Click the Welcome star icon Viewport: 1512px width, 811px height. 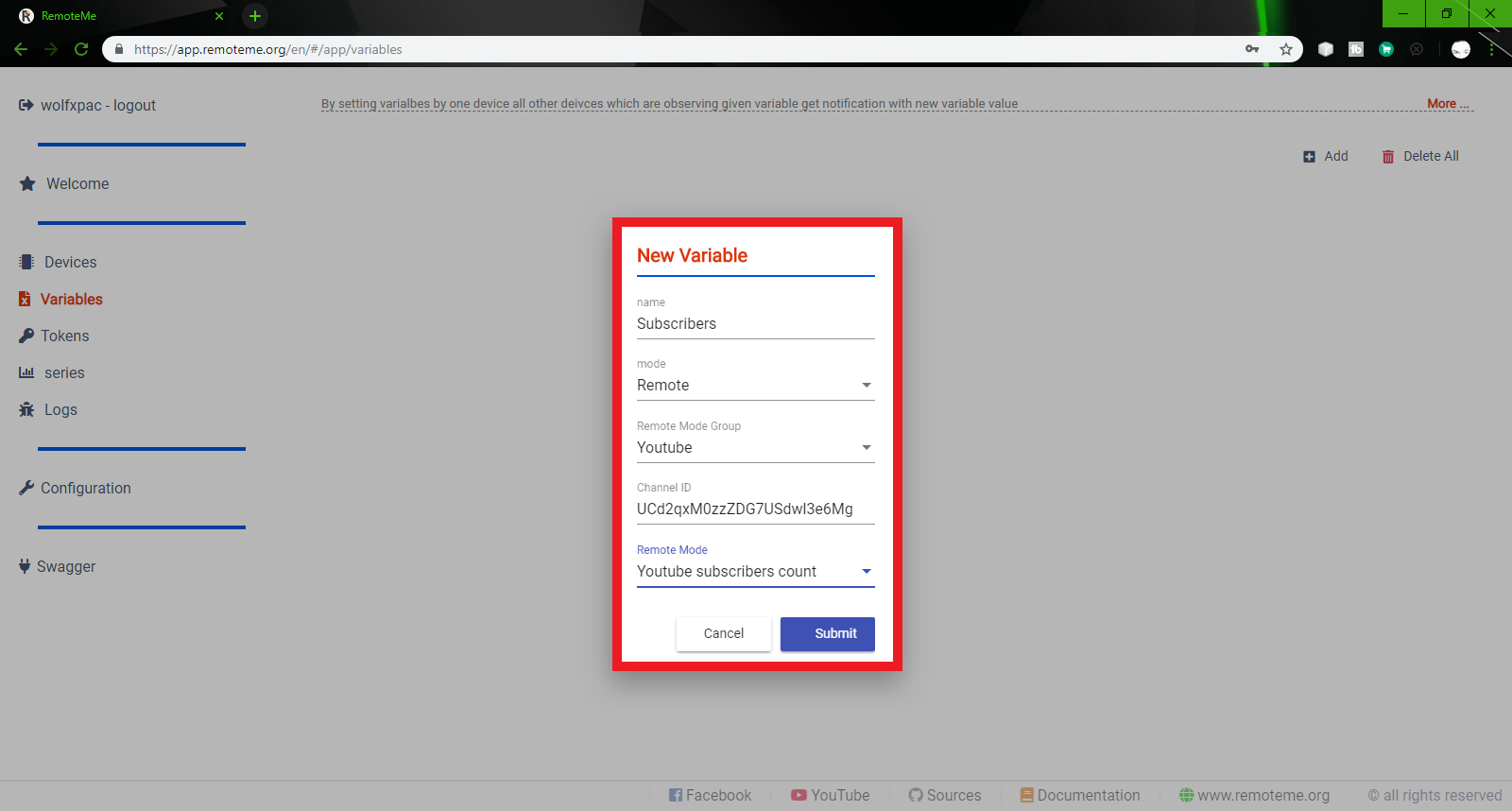pos(27,183)
